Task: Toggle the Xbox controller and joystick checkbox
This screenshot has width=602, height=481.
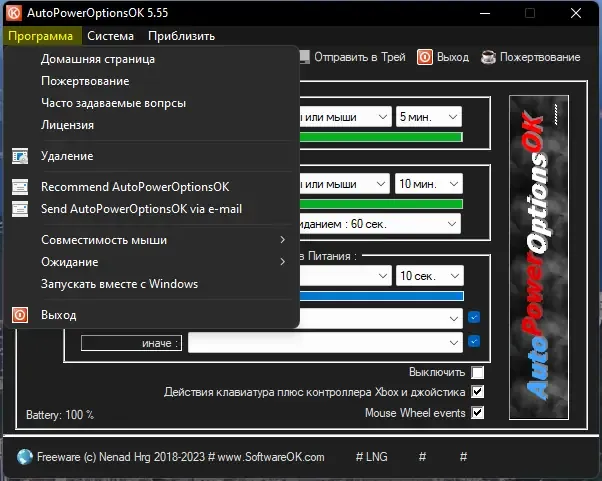Action: [x=478, y=392]
